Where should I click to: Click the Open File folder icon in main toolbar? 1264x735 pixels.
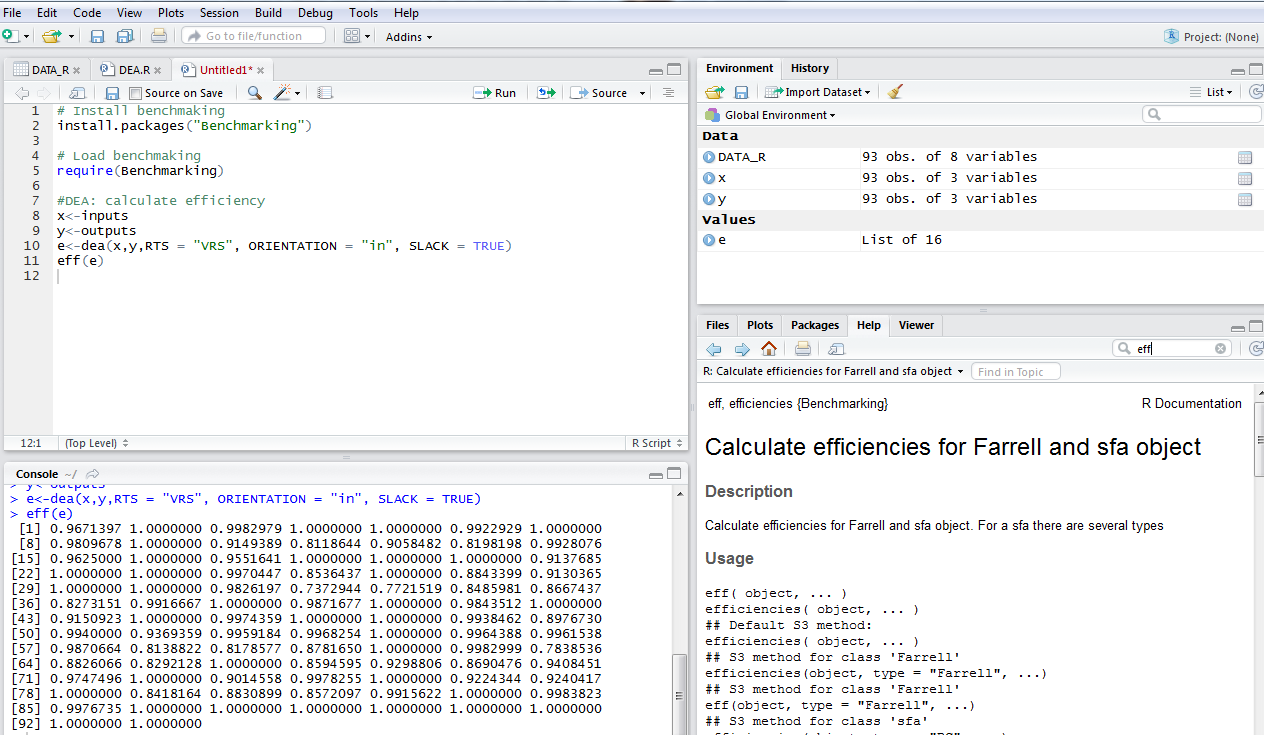51,36
